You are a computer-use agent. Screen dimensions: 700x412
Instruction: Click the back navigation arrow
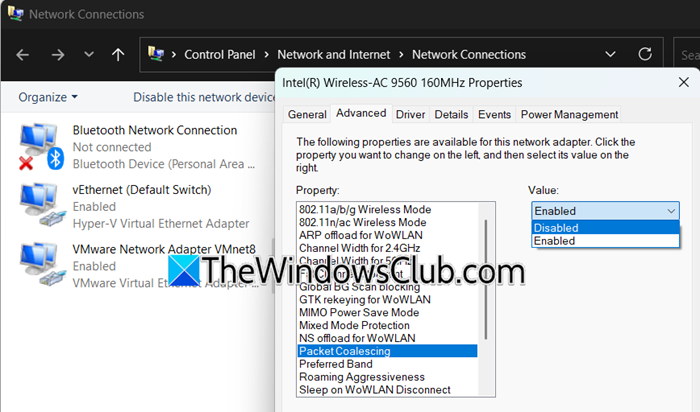[23, 55]
